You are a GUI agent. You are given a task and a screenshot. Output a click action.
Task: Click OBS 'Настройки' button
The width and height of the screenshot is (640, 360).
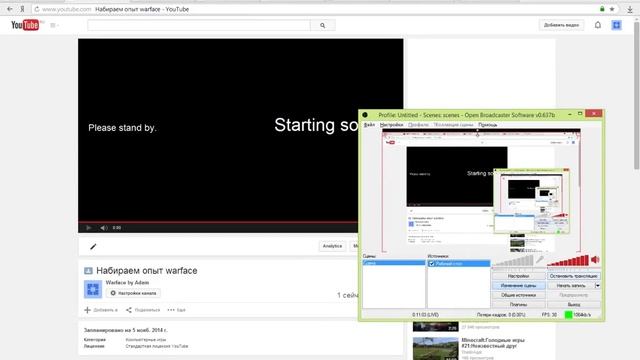[519, 276]
